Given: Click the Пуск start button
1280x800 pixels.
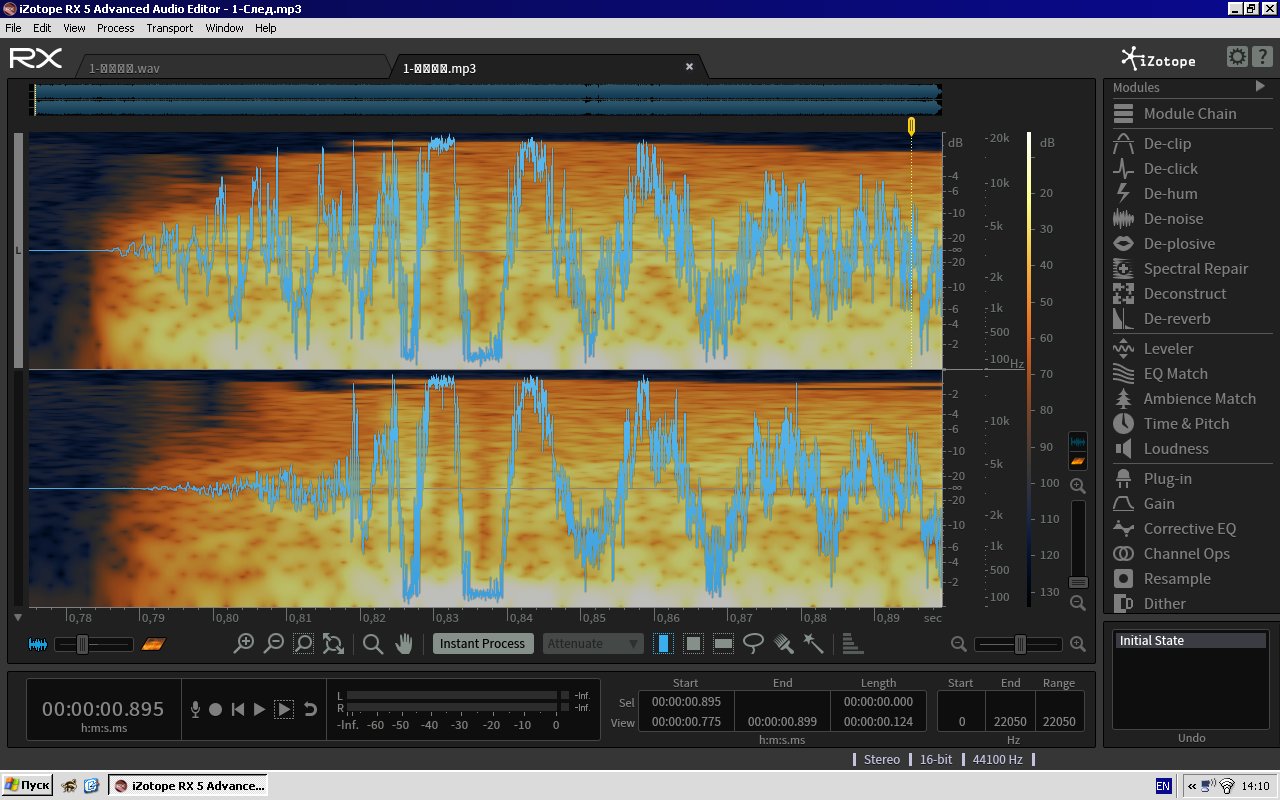Looking at the screenshot, I should [27, 786].
